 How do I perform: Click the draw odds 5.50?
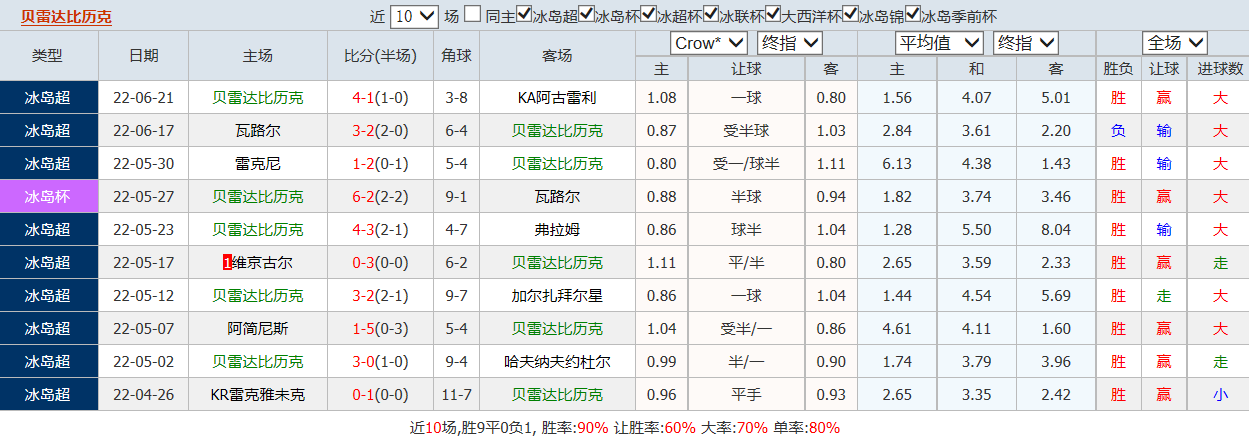click(x=976, y=230)
